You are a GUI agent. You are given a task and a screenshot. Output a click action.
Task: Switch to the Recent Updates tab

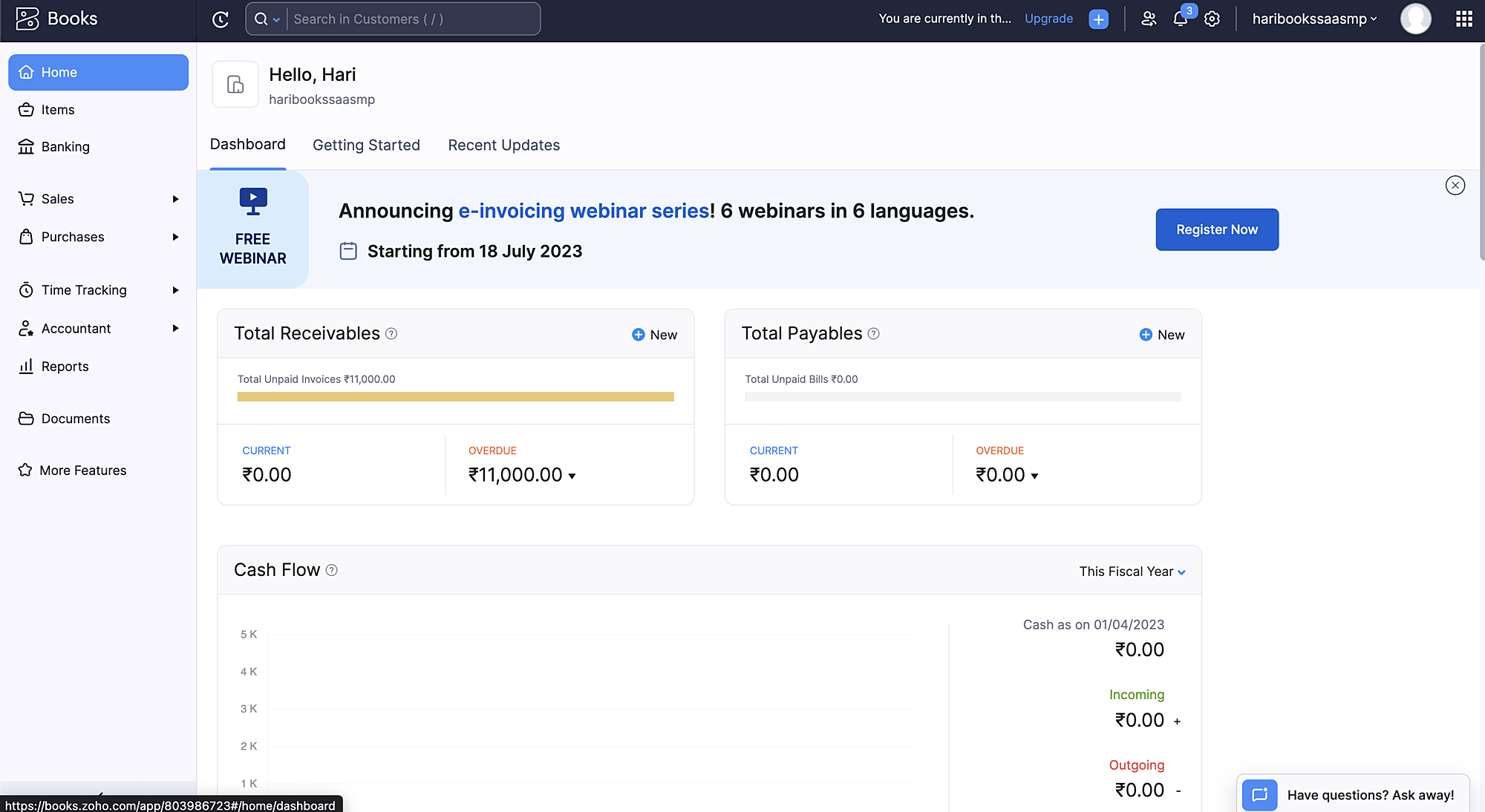(x=503, y=145)
